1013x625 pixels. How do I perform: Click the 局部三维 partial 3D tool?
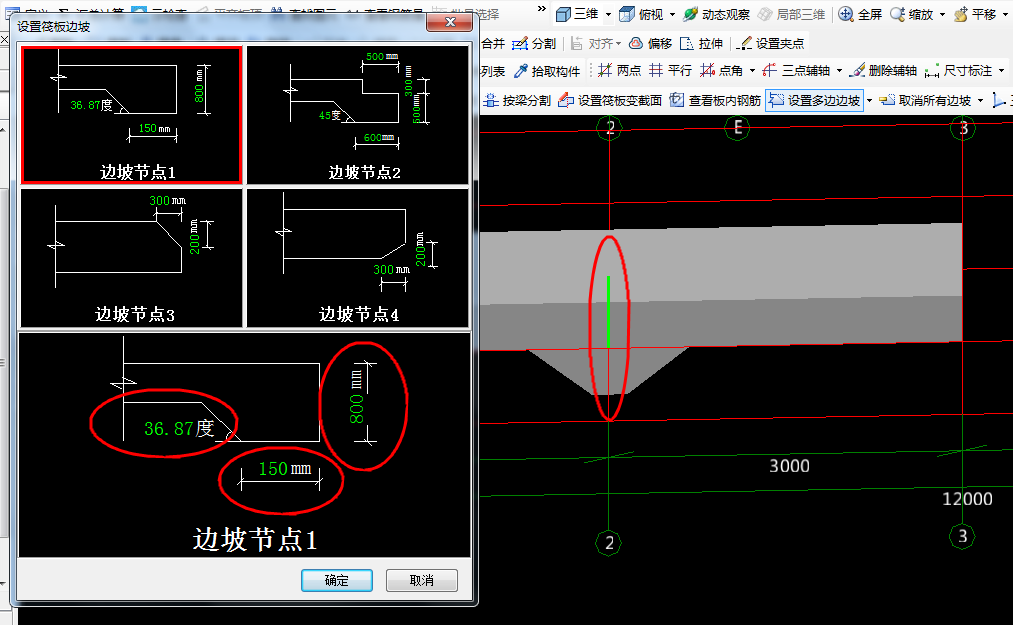pyautogui.click(x=791, y=14)
